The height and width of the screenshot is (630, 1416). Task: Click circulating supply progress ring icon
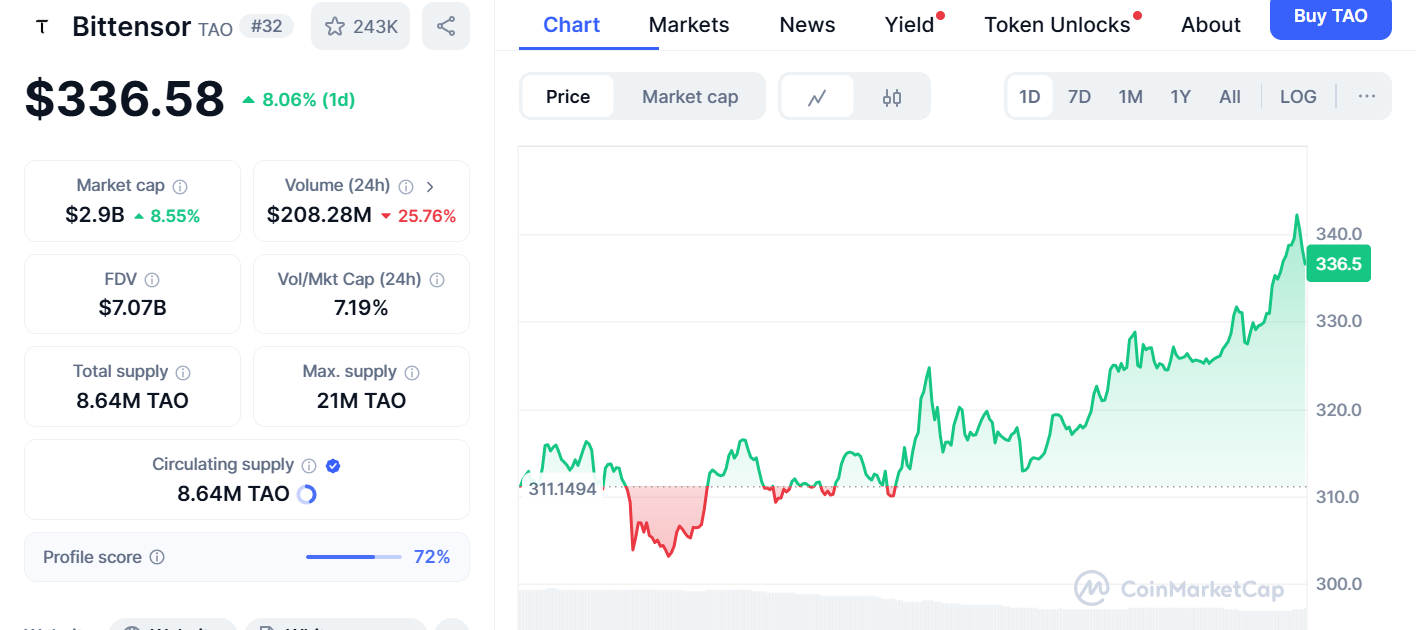click(x=307, y=494)
